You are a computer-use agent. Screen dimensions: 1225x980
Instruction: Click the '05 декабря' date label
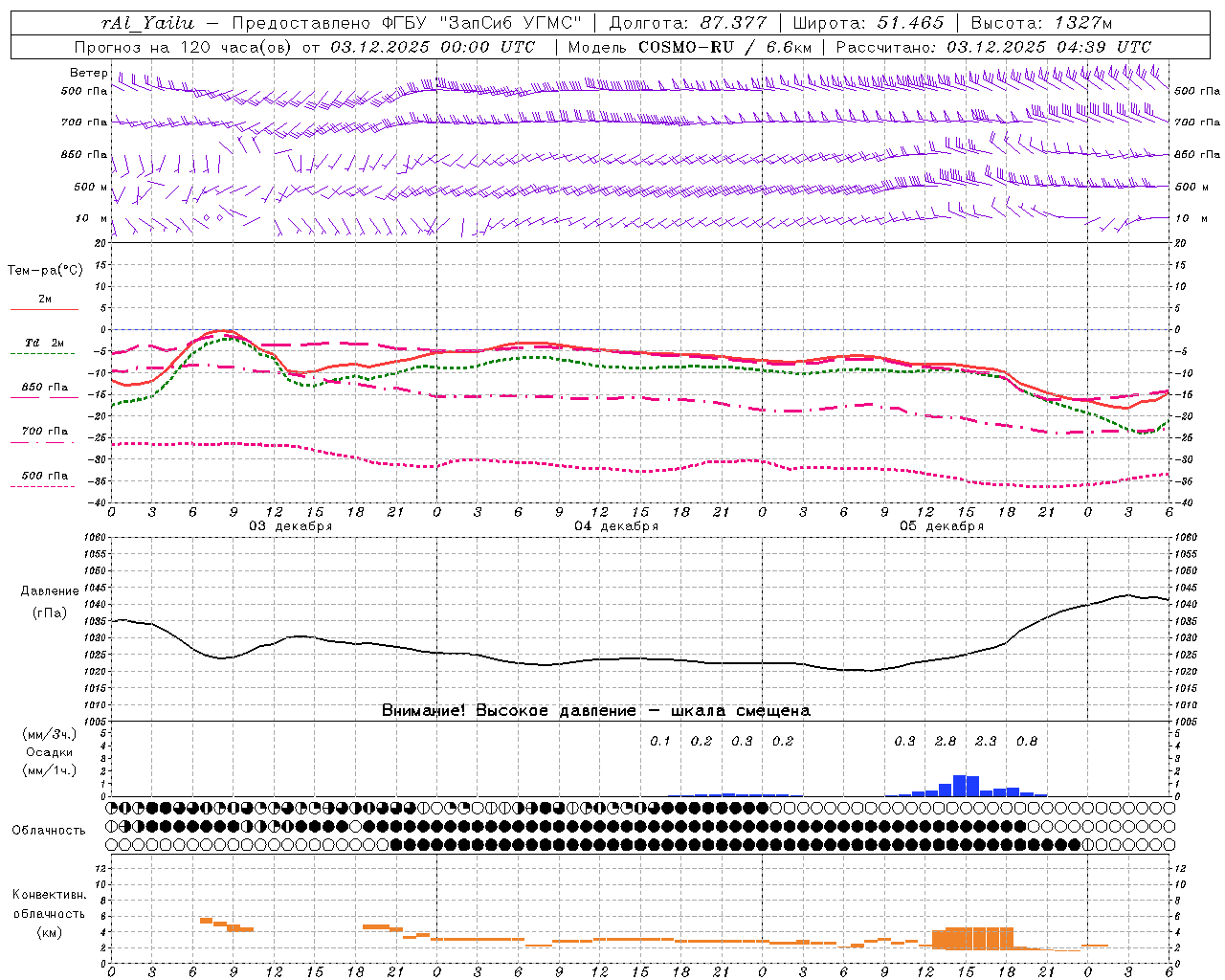pos(942,526)
